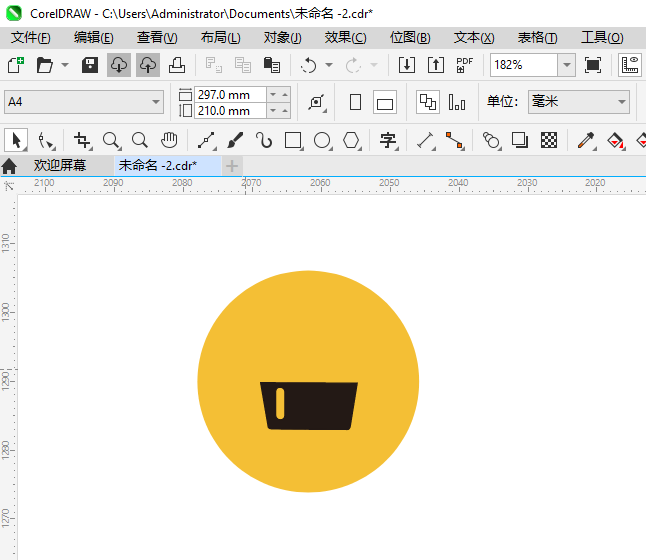Click the Save floppy disk icon
The width and height of the screenshot is (646, 560).
point(90,65)
